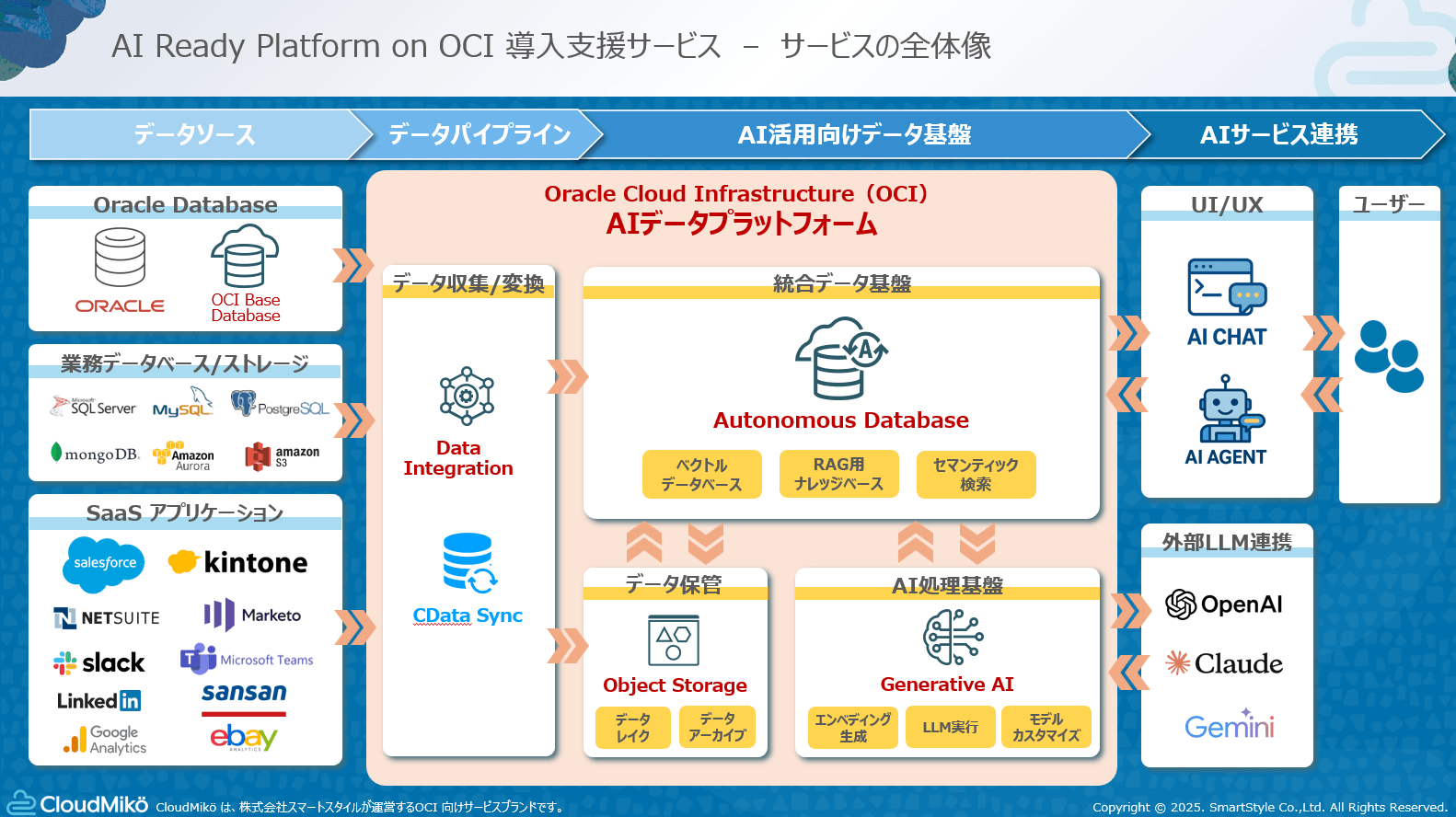
Task: Click the RAG用ナレッジベース button
Action: [838, 474]
